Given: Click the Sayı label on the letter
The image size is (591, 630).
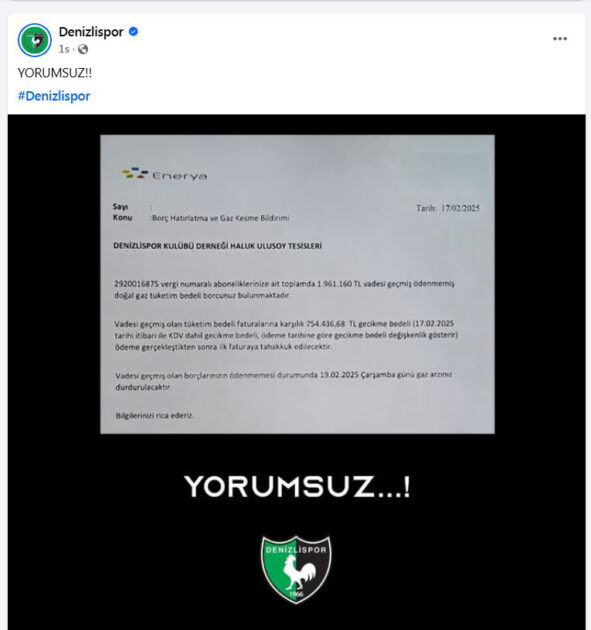Looking at the screenshot, I should click(x=121, y=207).
